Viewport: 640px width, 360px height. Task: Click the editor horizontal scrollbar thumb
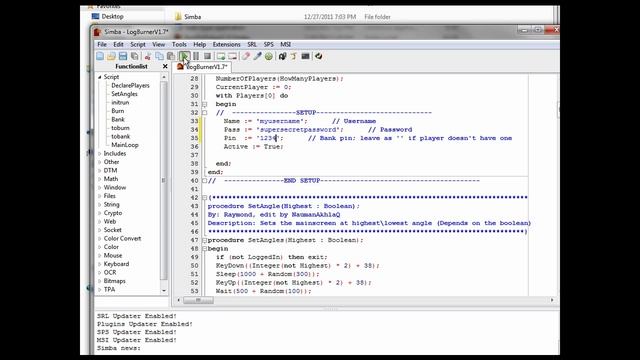point(198,300)
